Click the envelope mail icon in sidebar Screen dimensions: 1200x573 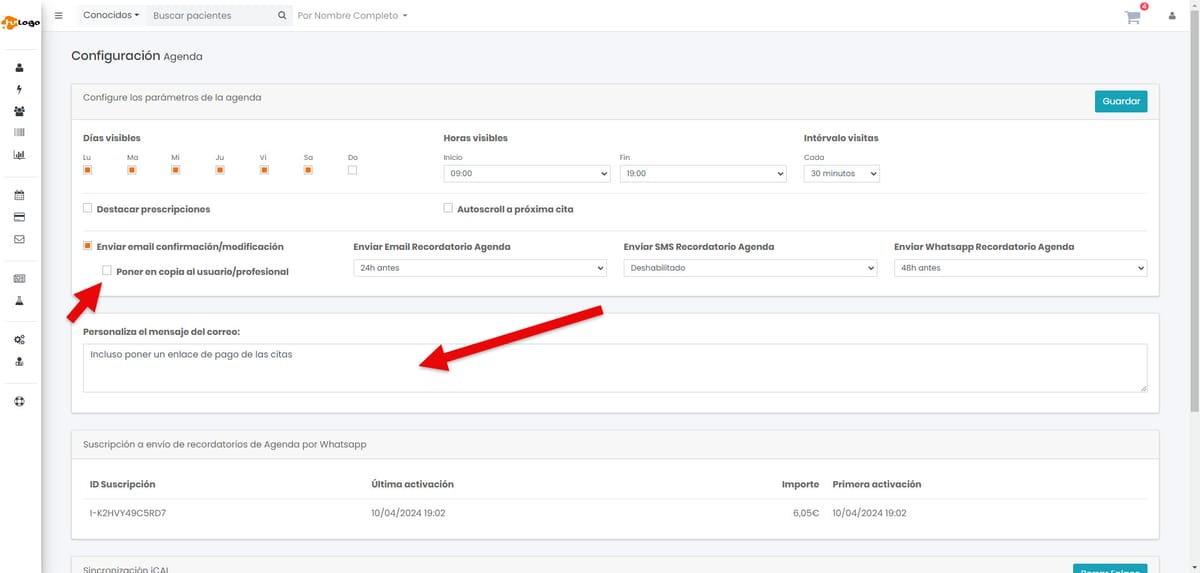point(19,239)
